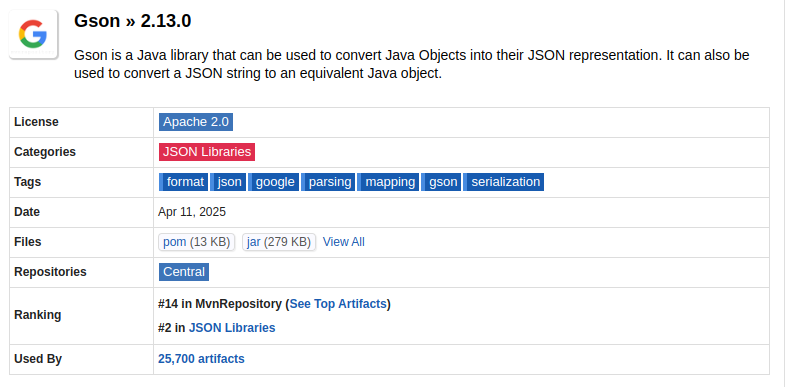Click the Gson » 2.13.0 heading
The image size is (790, 387).
point(133,21)
